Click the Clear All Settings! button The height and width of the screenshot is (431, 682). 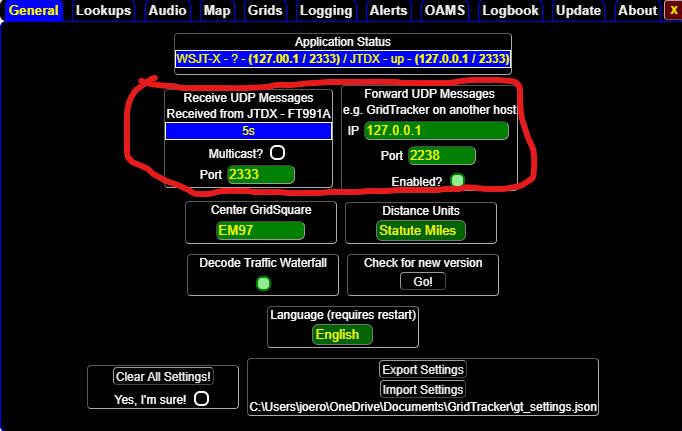[163, 377]
